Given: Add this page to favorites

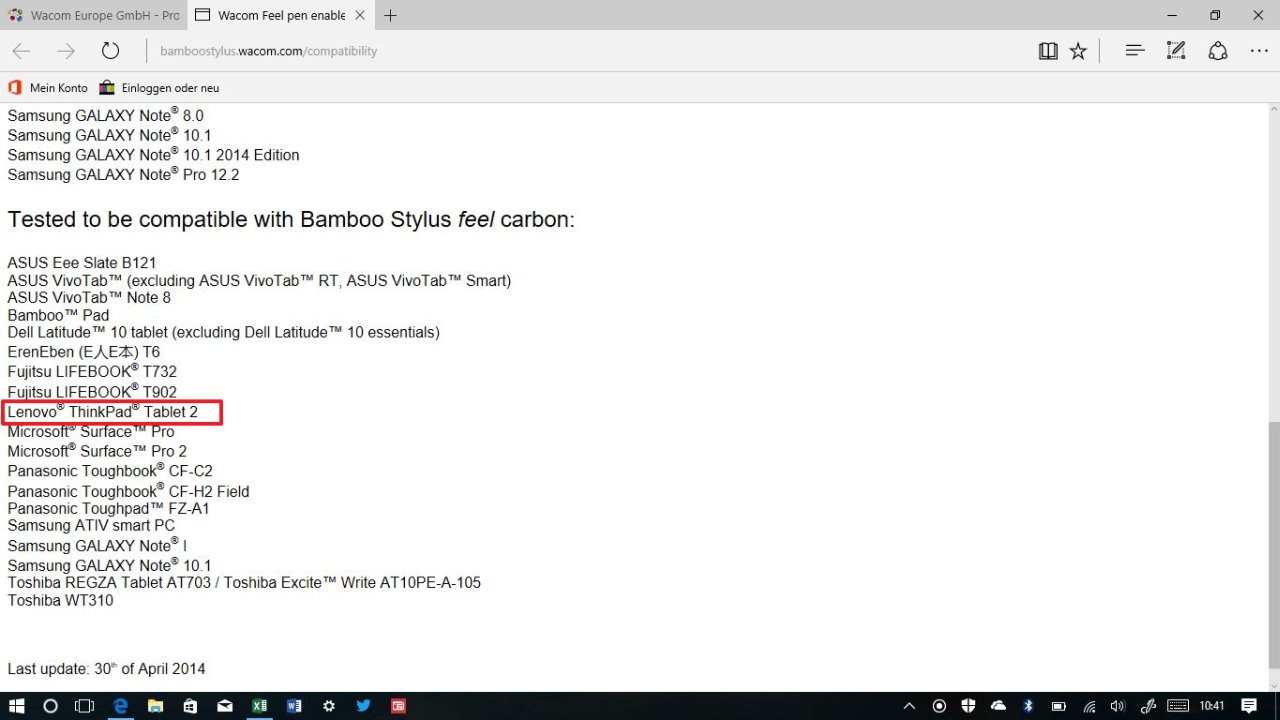Looking at the screenshot, I should [1078, 51].
